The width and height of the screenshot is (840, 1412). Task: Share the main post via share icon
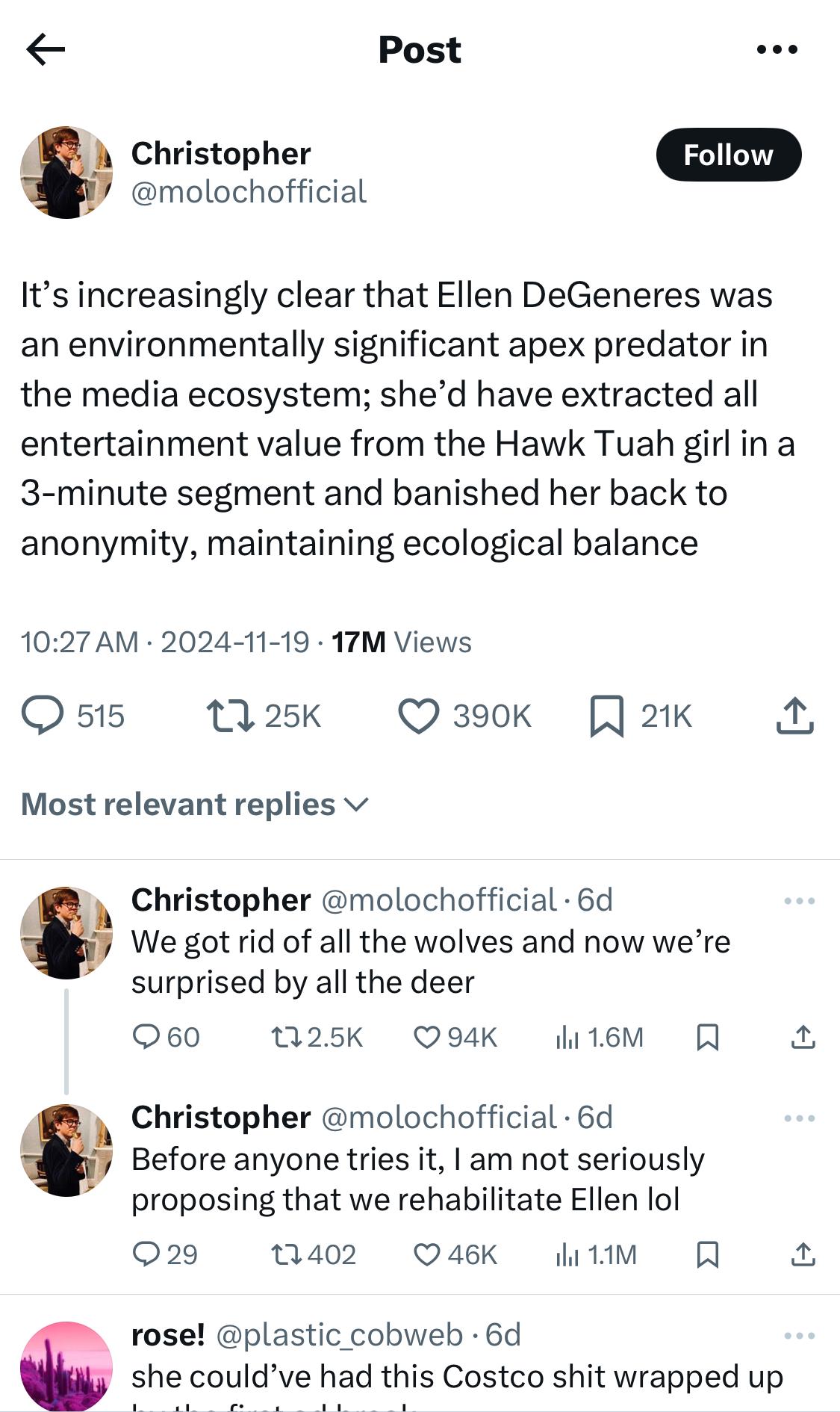(x=794, y=715)
